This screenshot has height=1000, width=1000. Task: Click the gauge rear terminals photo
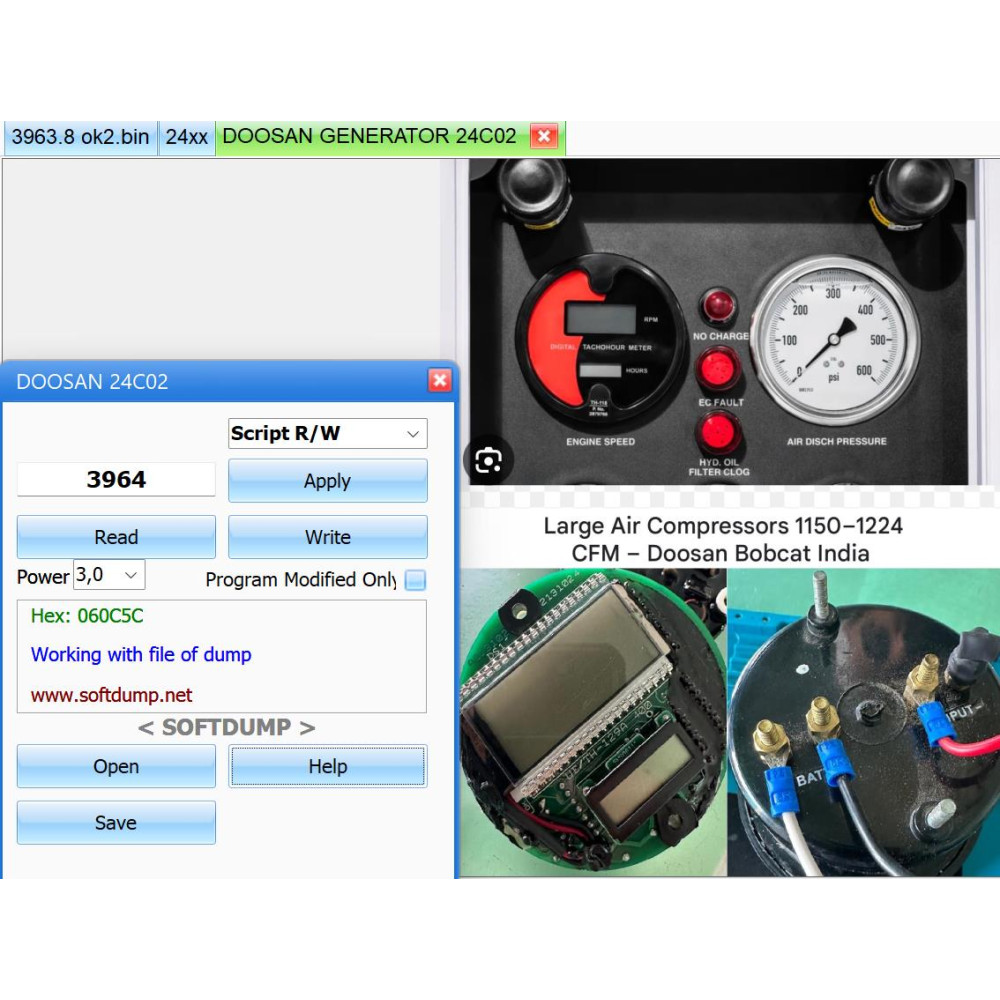click(x=864, y=722)
